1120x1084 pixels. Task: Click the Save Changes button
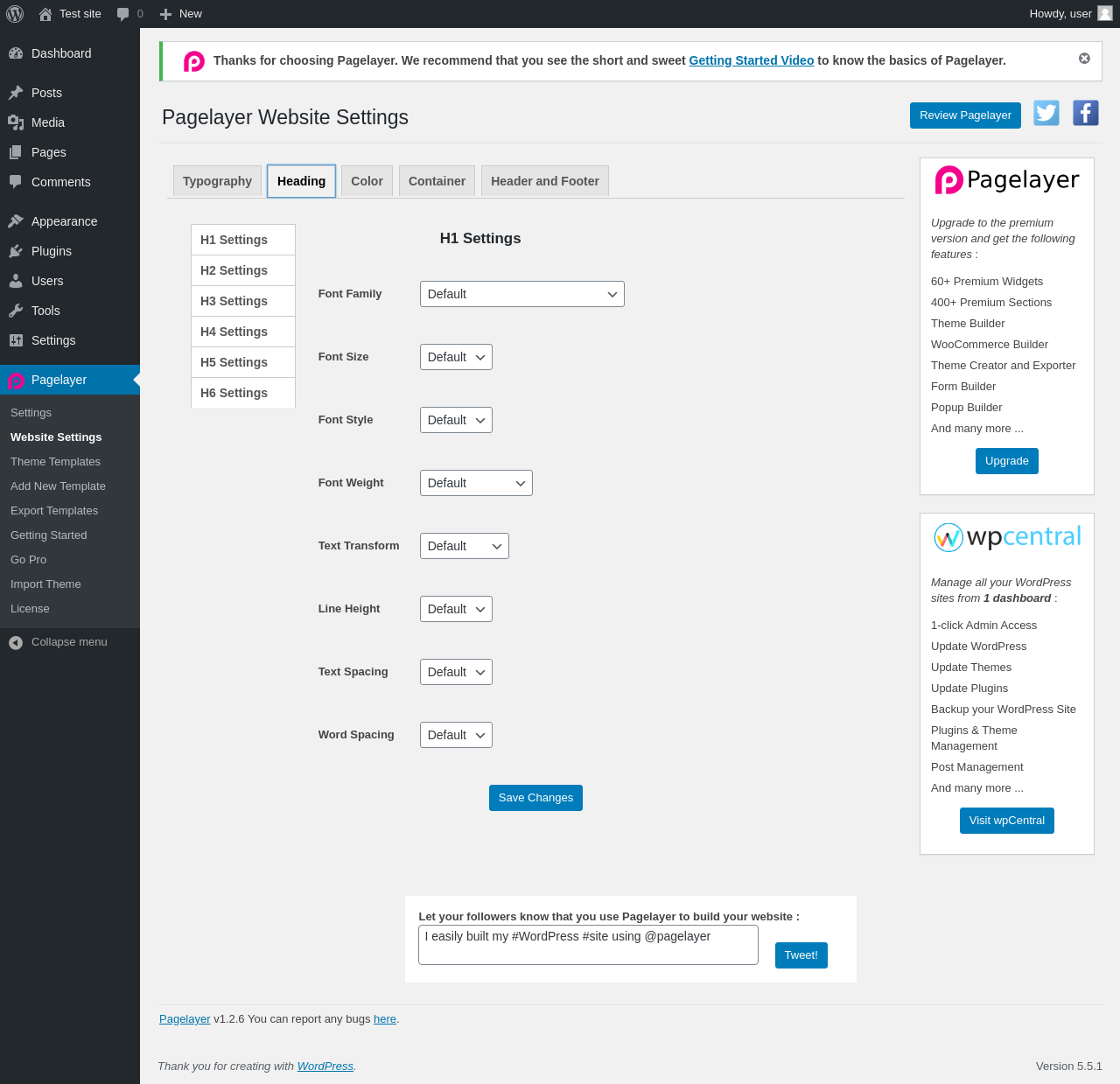pyautogui.click(x=535, y=798)
